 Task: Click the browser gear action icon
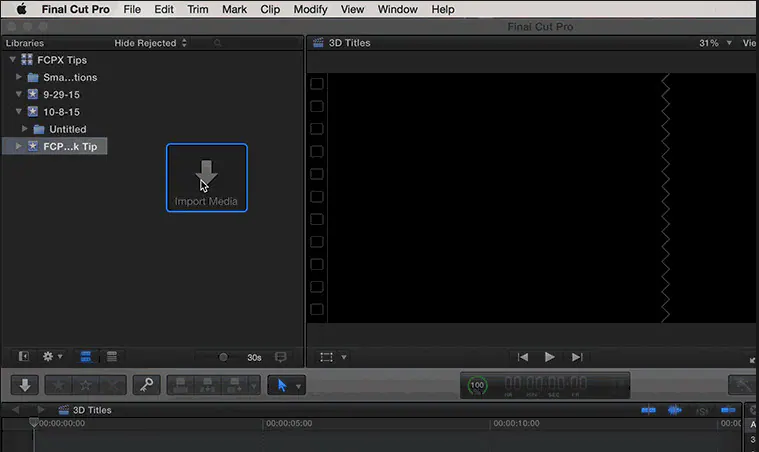47,357
